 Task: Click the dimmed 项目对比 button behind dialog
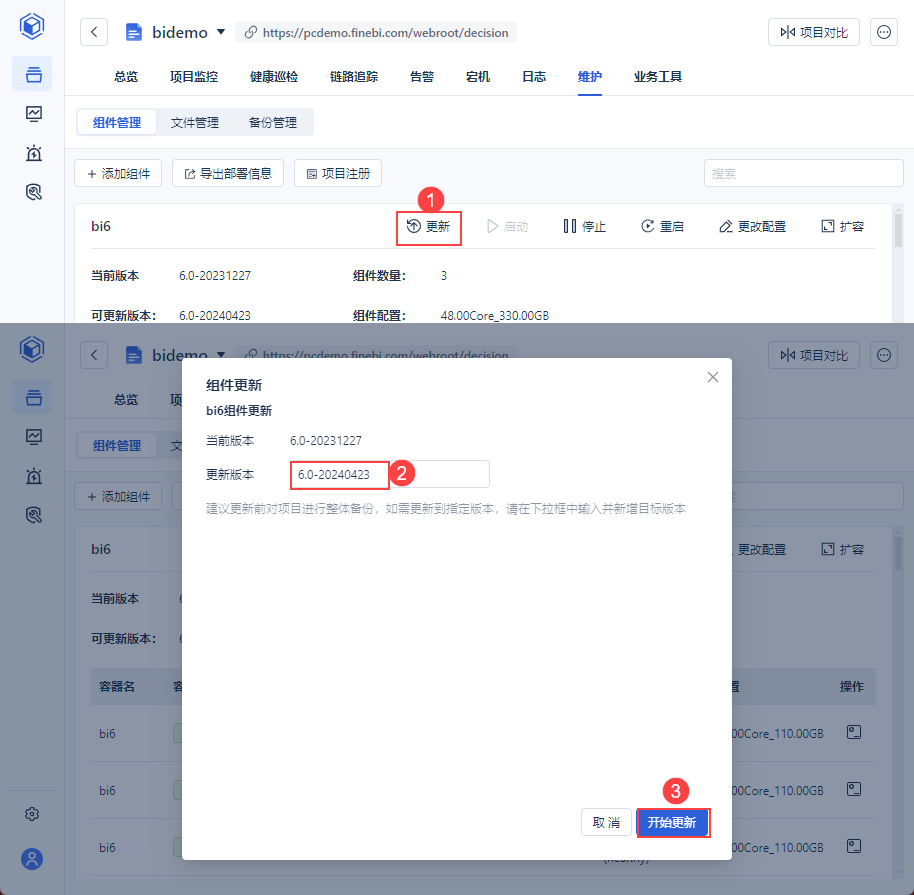point(814,355)
